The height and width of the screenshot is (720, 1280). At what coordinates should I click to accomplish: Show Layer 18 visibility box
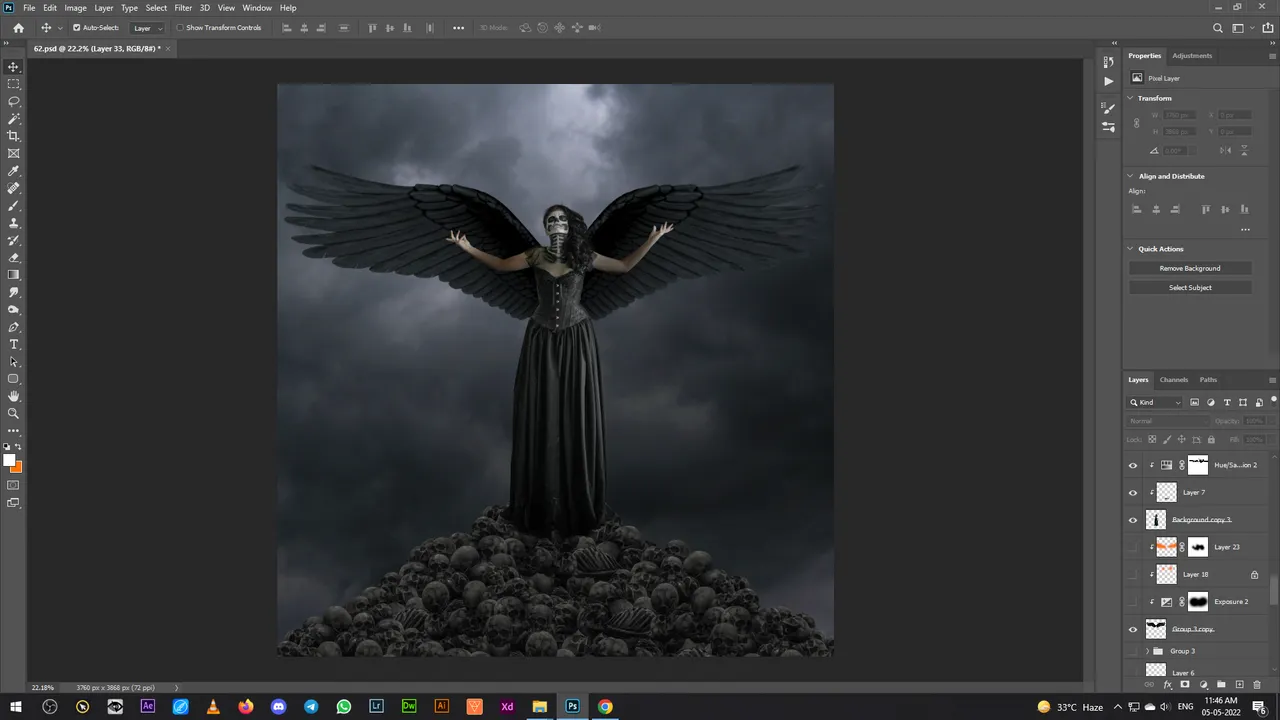coord(1133,575)
